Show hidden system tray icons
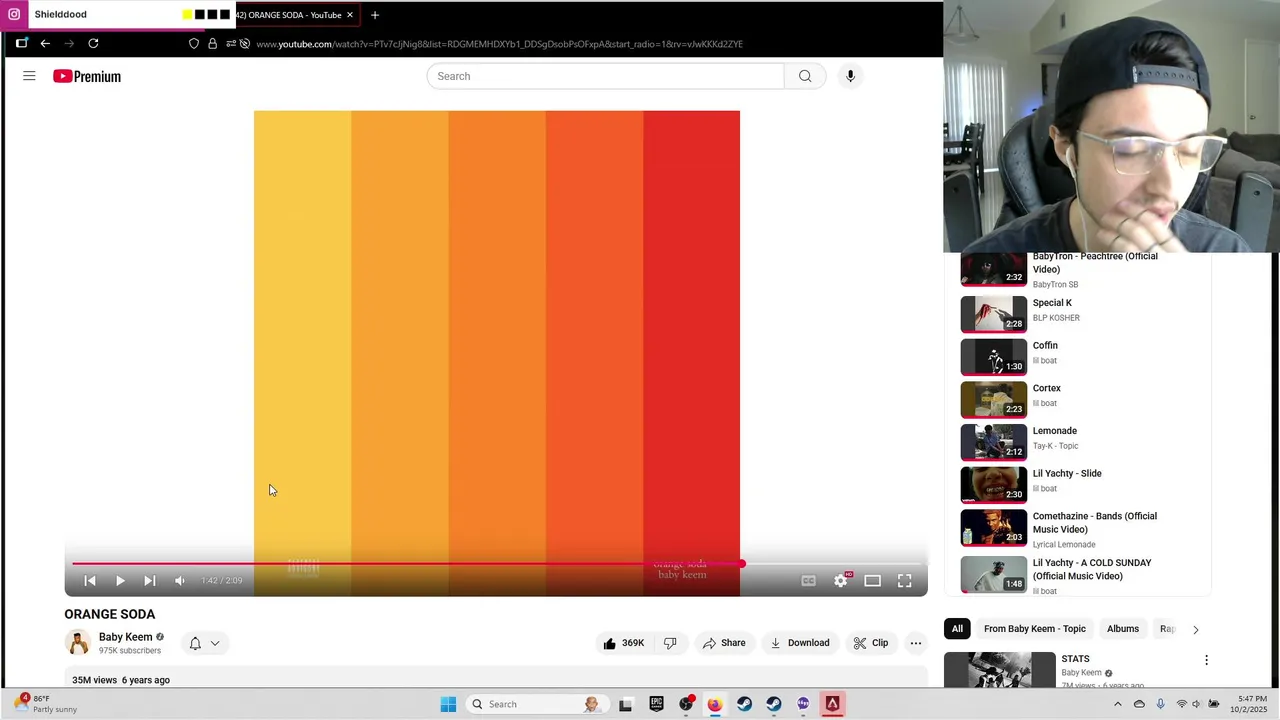This screenshot has width=1280, height=720. (x=1118, y=704)
